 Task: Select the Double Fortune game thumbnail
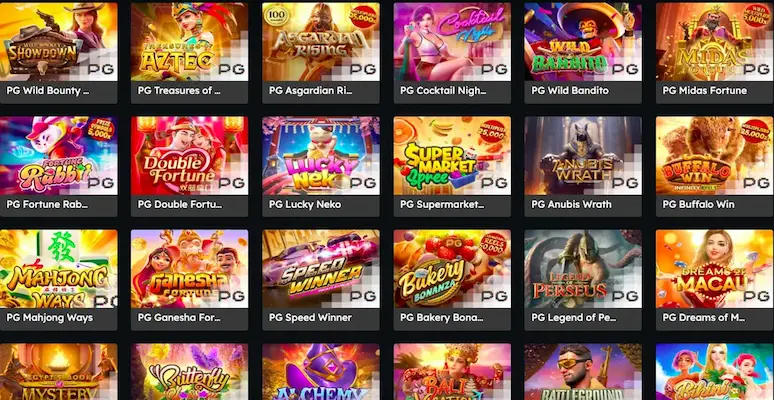(190, 156)
